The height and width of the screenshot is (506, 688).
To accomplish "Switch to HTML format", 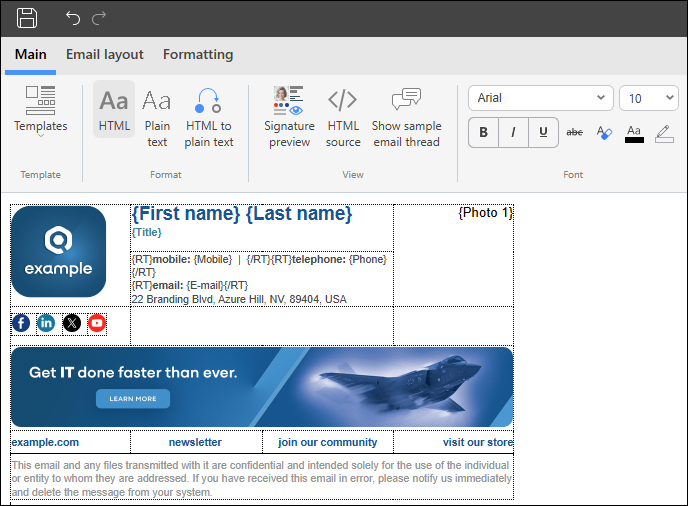I will click(x=114, y=109).
